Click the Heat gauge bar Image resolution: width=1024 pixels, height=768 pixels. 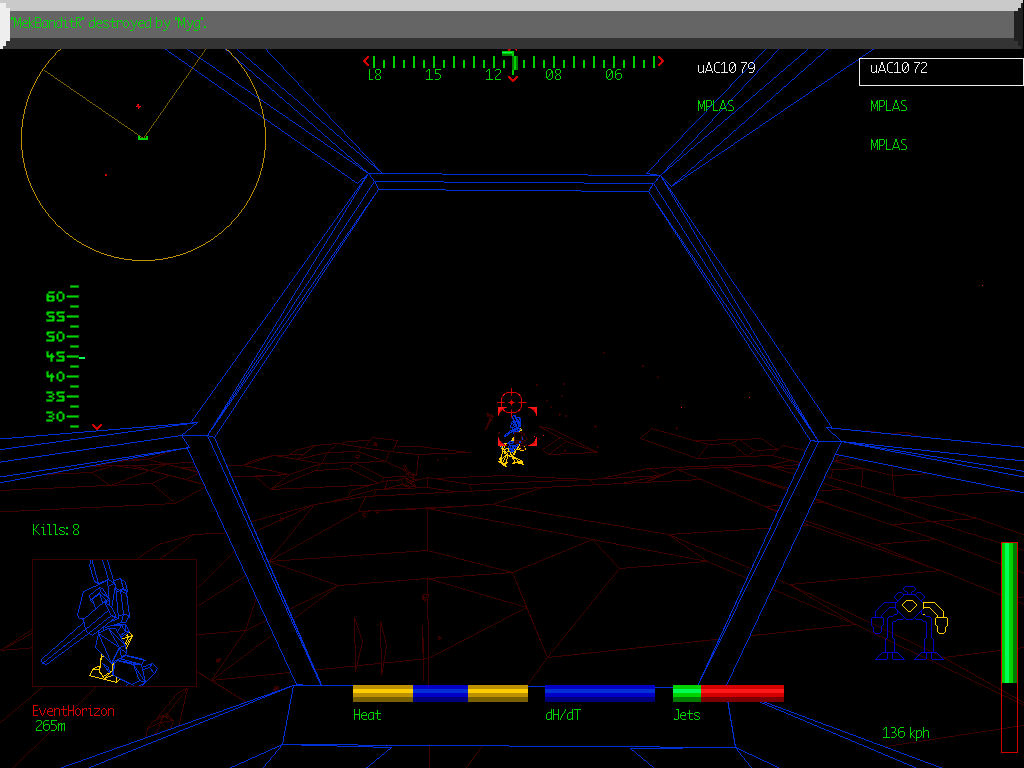tap(440, 693)
